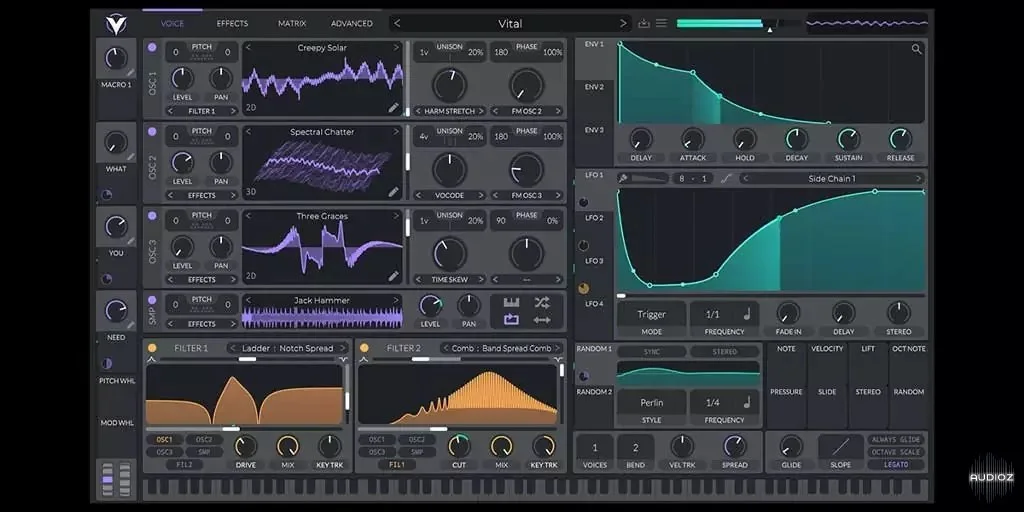Viewport: 1024px width, 512px height.
Task: Click the LFO 1 modulation amount dial
Action: [x=583, y=202]
